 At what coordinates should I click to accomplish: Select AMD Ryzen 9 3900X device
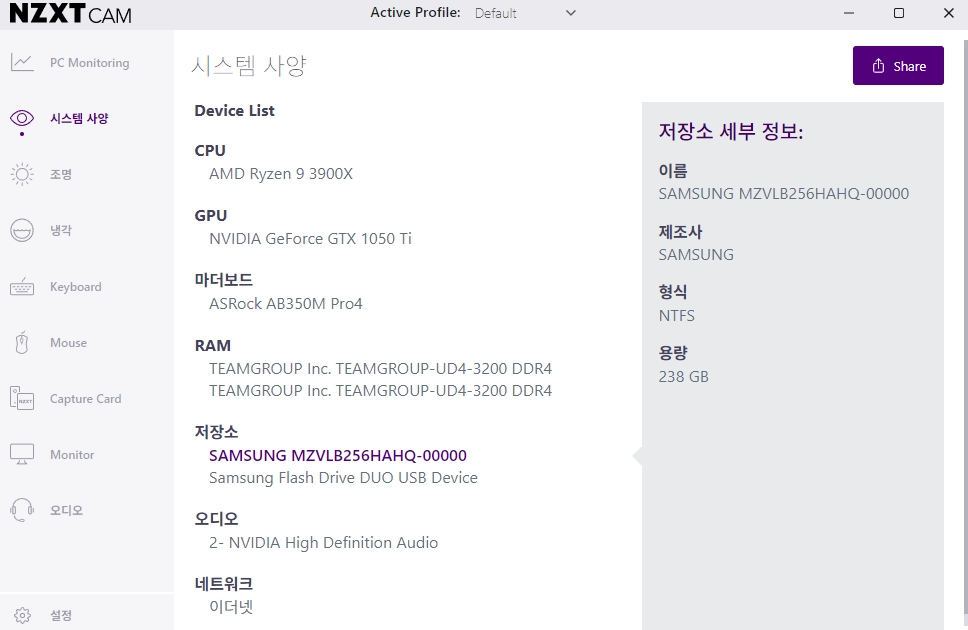coord(281,174)
